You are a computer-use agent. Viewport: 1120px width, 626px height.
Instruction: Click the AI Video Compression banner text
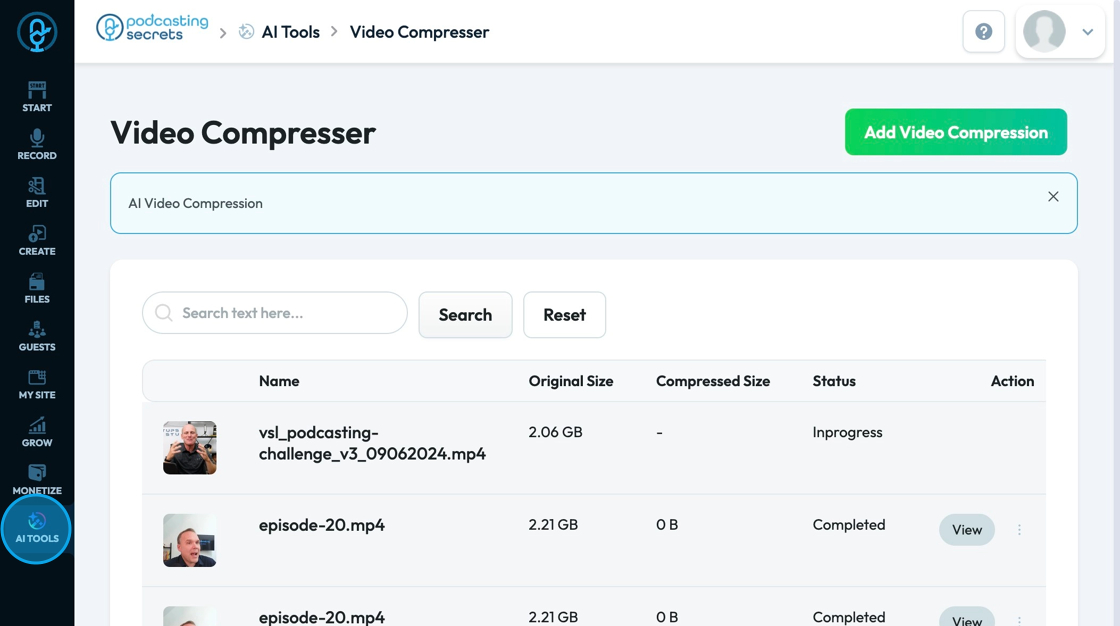point(195,203)
